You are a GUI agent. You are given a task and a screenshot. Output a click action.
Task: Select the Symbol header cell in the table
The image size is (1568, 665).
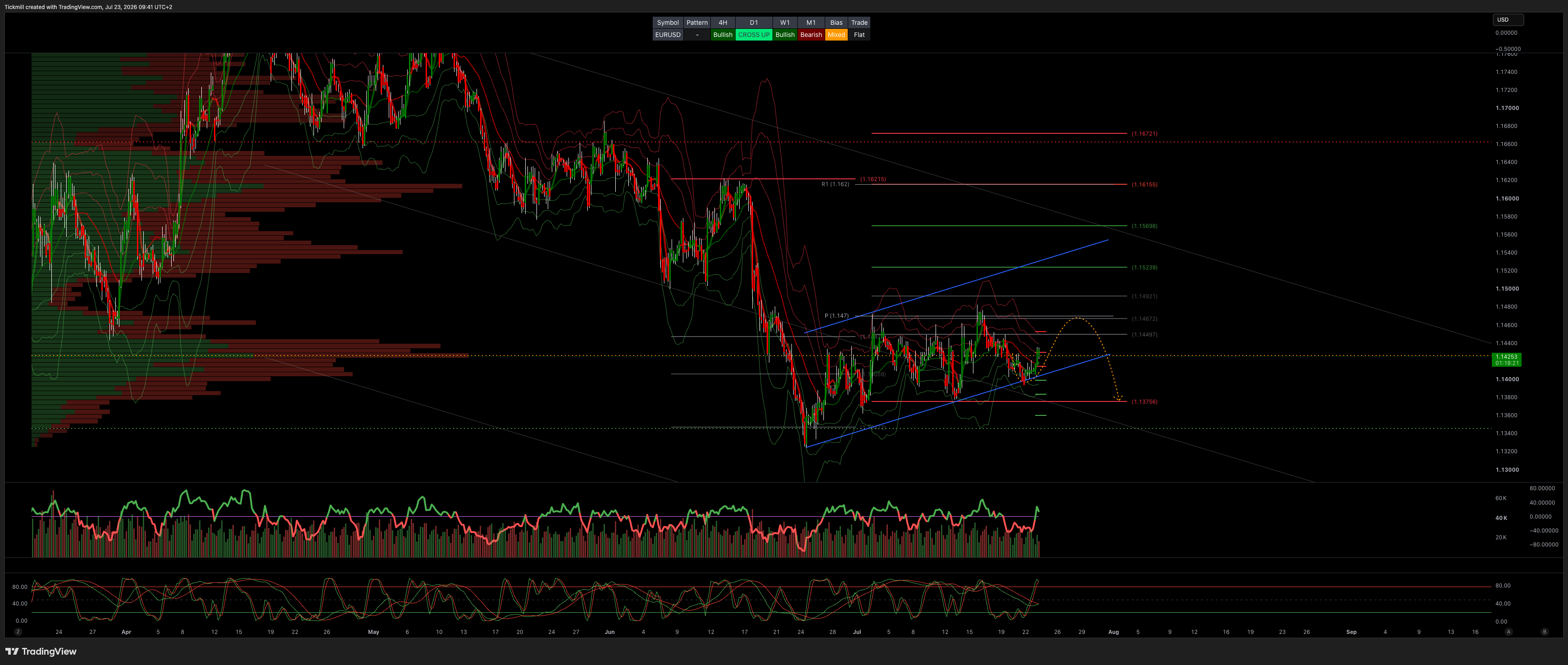click(x=668, y=23)
